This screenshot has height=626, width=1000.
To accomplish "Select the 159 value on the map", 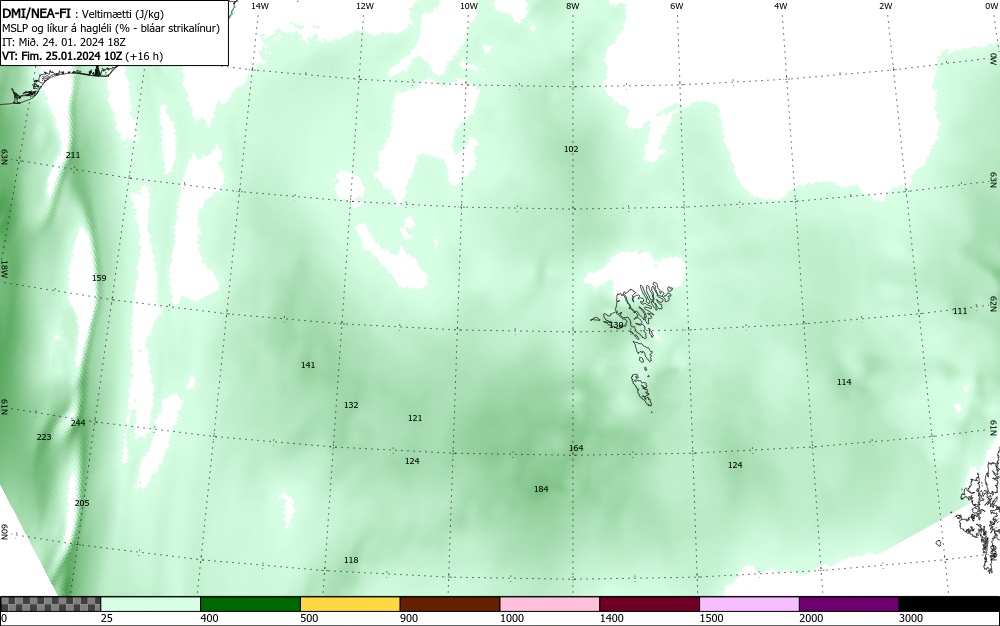I will [99, 278].
